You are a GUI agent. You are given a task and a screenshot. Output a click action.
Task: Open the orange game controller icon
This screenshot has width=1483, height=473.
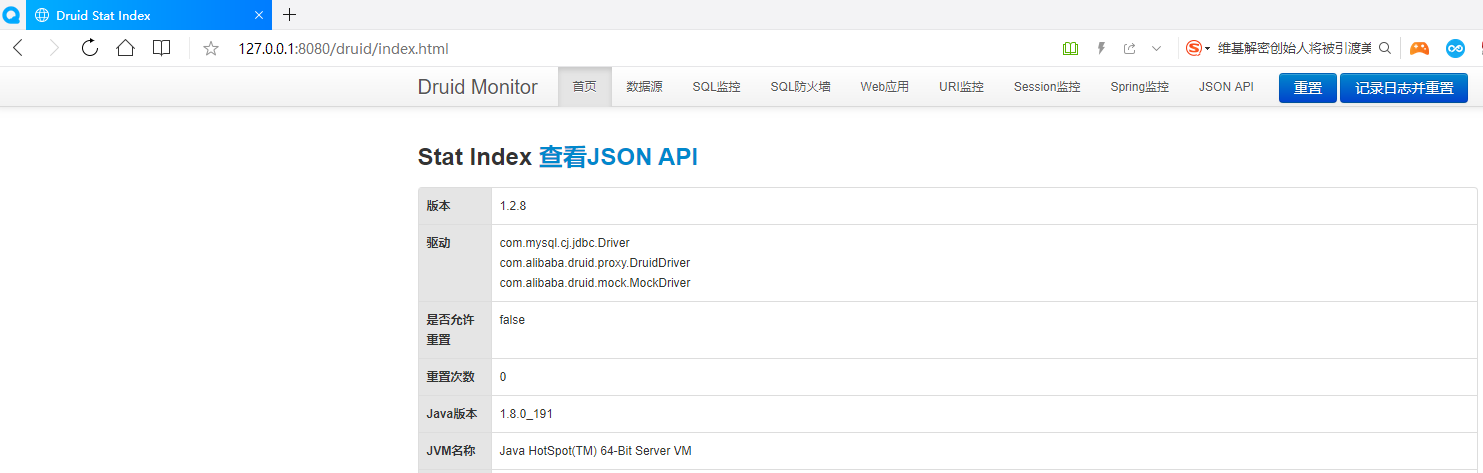[x=1419, y=48]
